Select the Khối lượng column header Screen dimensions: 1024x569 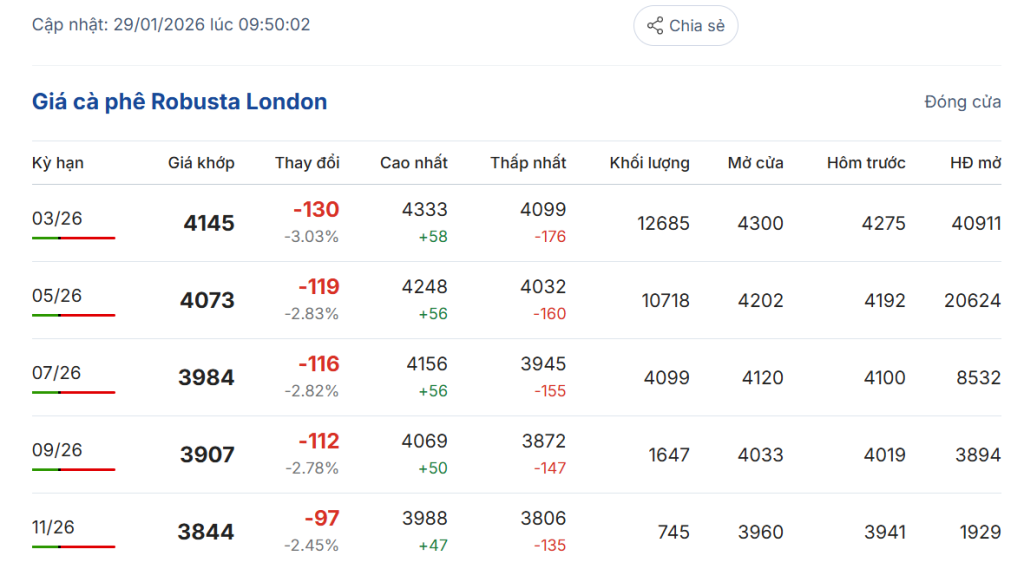[649, 163]
